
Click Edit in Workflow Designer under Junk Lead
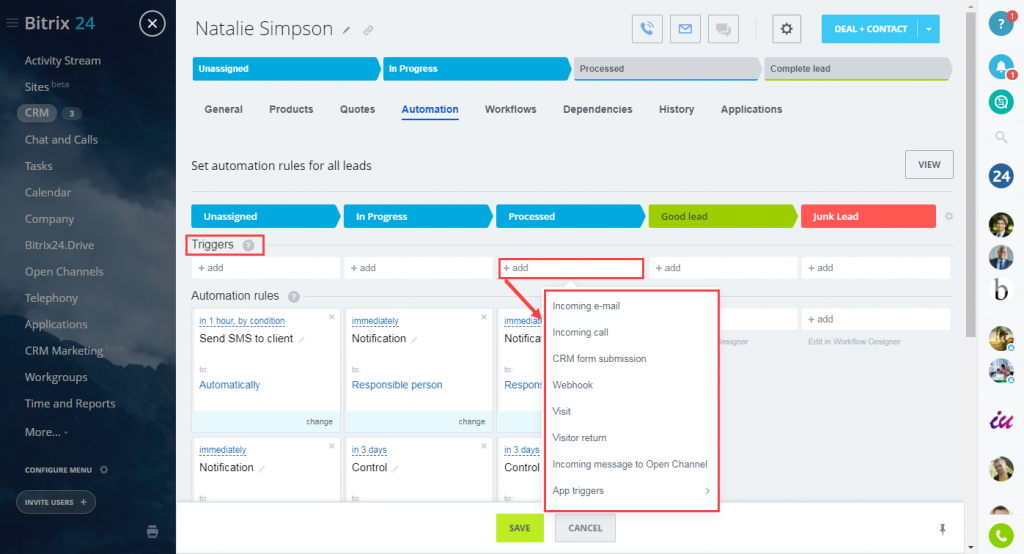(x=854, y=342)
